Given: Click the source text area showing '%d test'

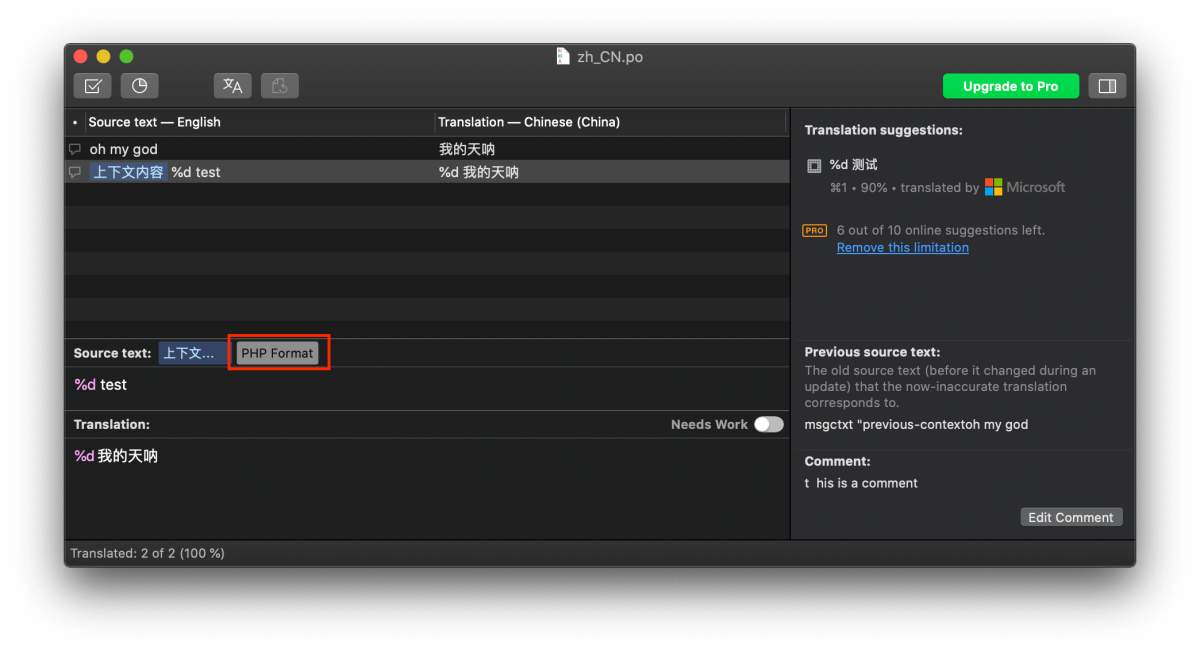Looking at the screenshot, I should click(x=427, y=388).
